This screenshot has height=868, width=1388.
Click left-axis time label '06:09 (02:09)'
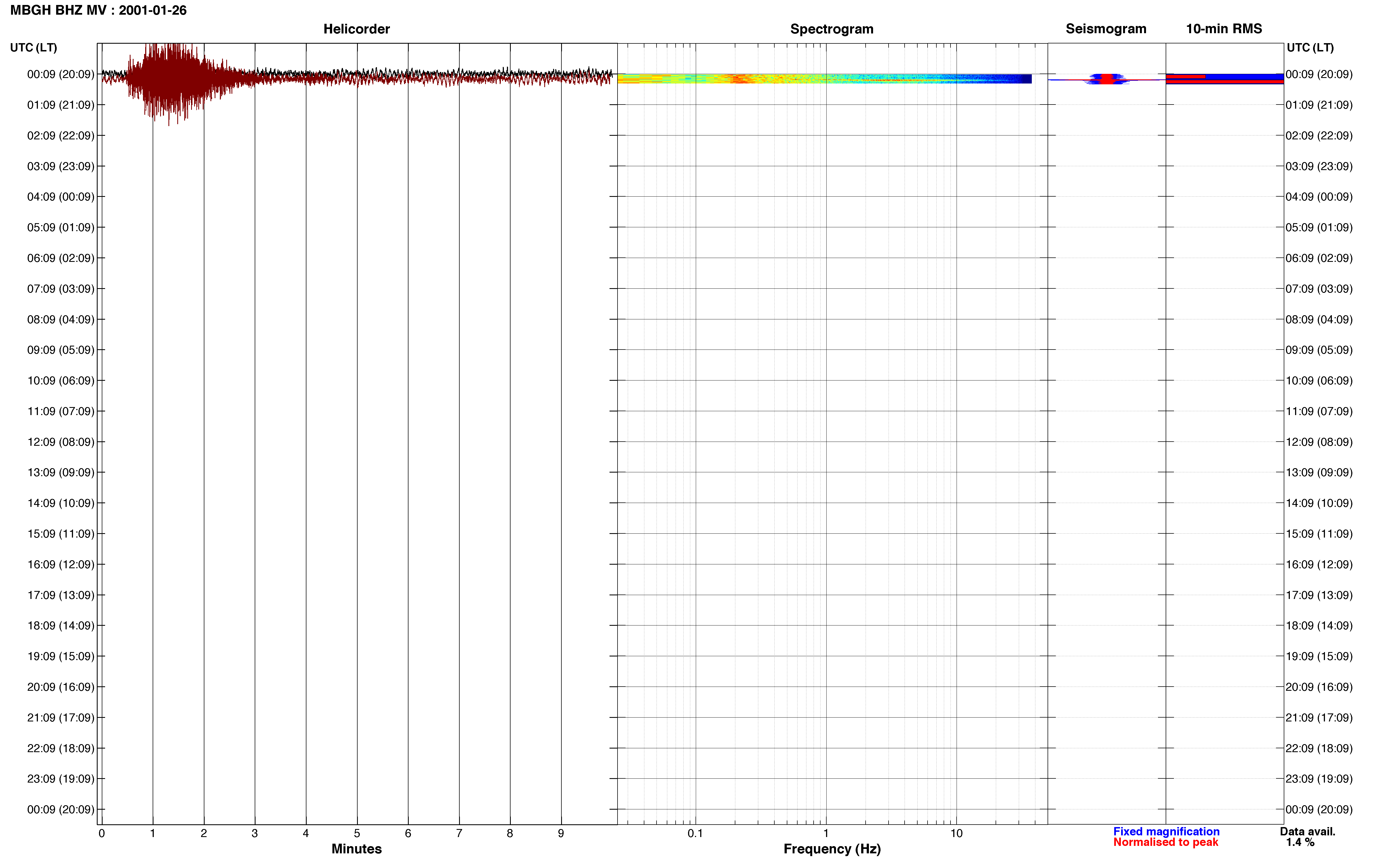(61, 258)
